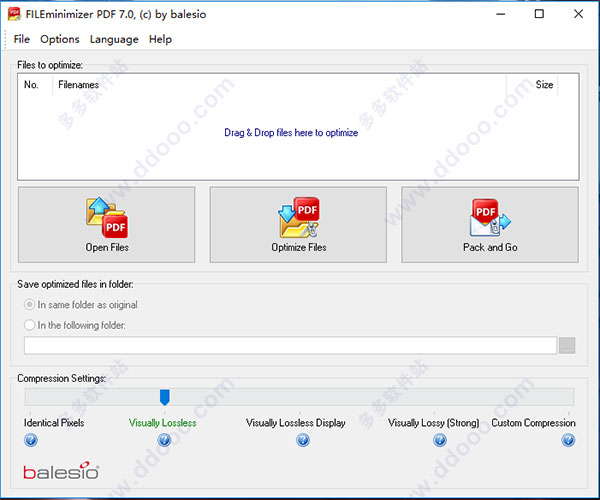Minimize the FILEminimizer window
Viewport: 600px width, 500px height.
(501, 14)
